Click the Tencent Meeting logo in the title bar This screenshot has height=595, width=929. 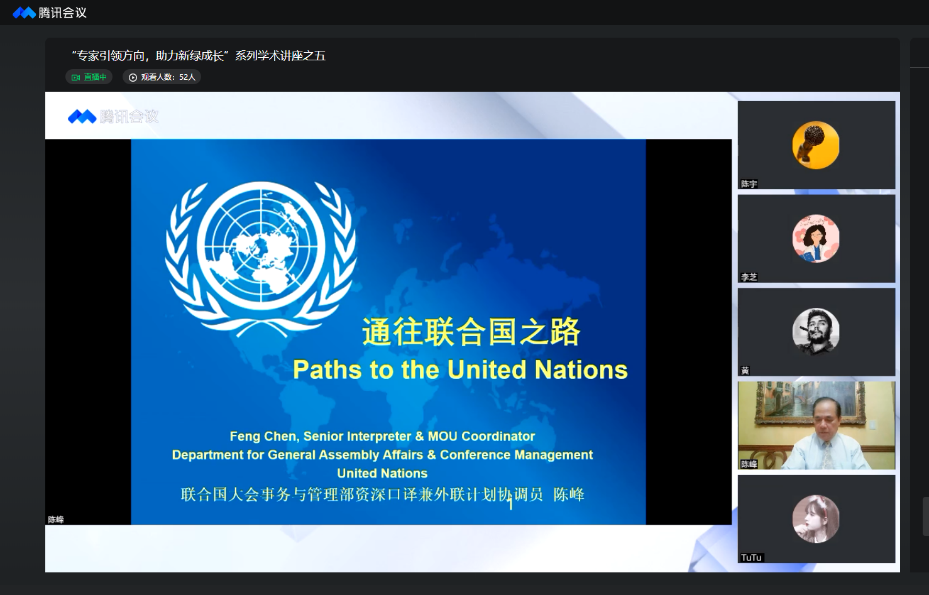tap(50, 12)
